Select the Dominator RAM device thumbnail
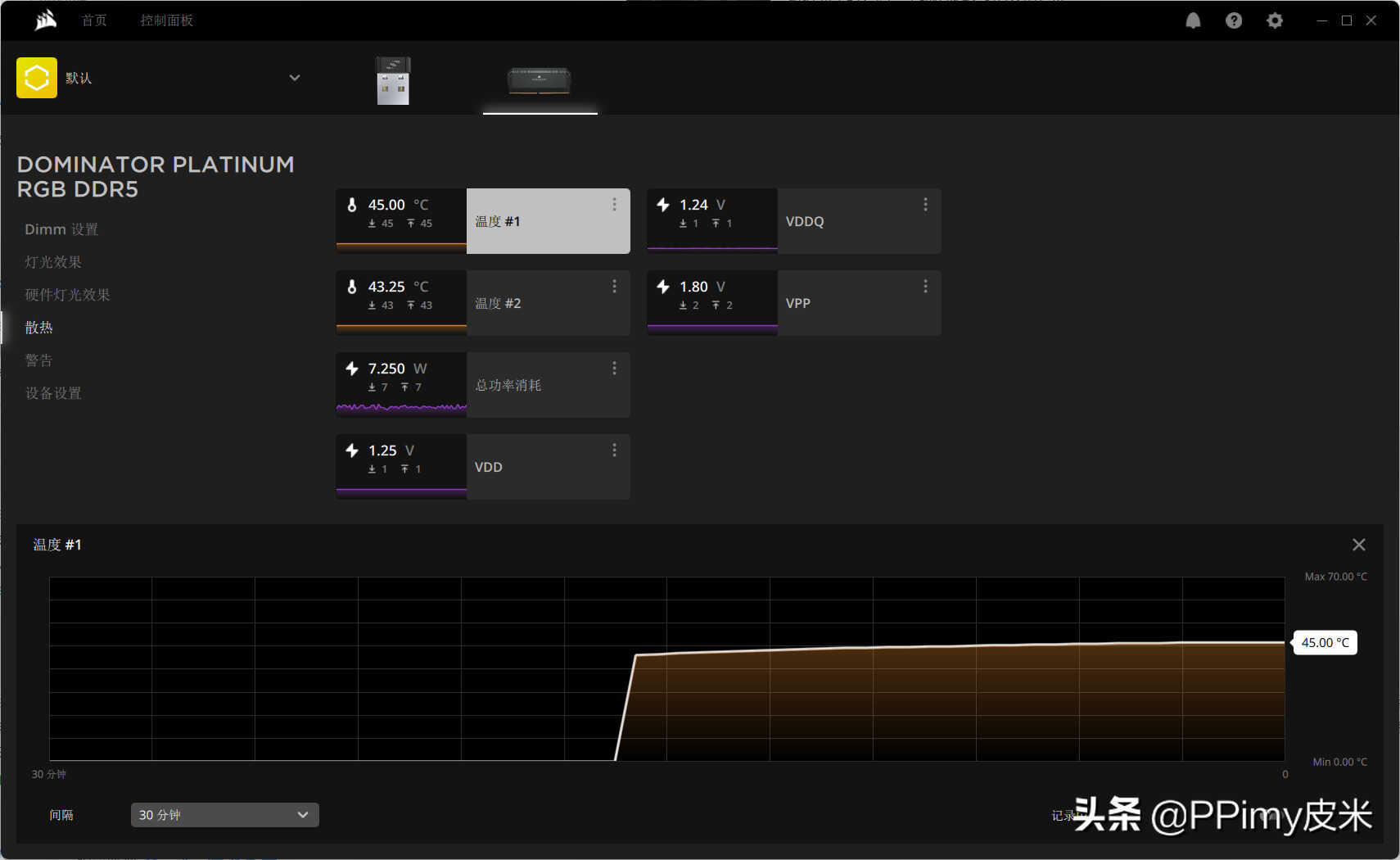Screen dimensions: 1400x860 point(540,80)
